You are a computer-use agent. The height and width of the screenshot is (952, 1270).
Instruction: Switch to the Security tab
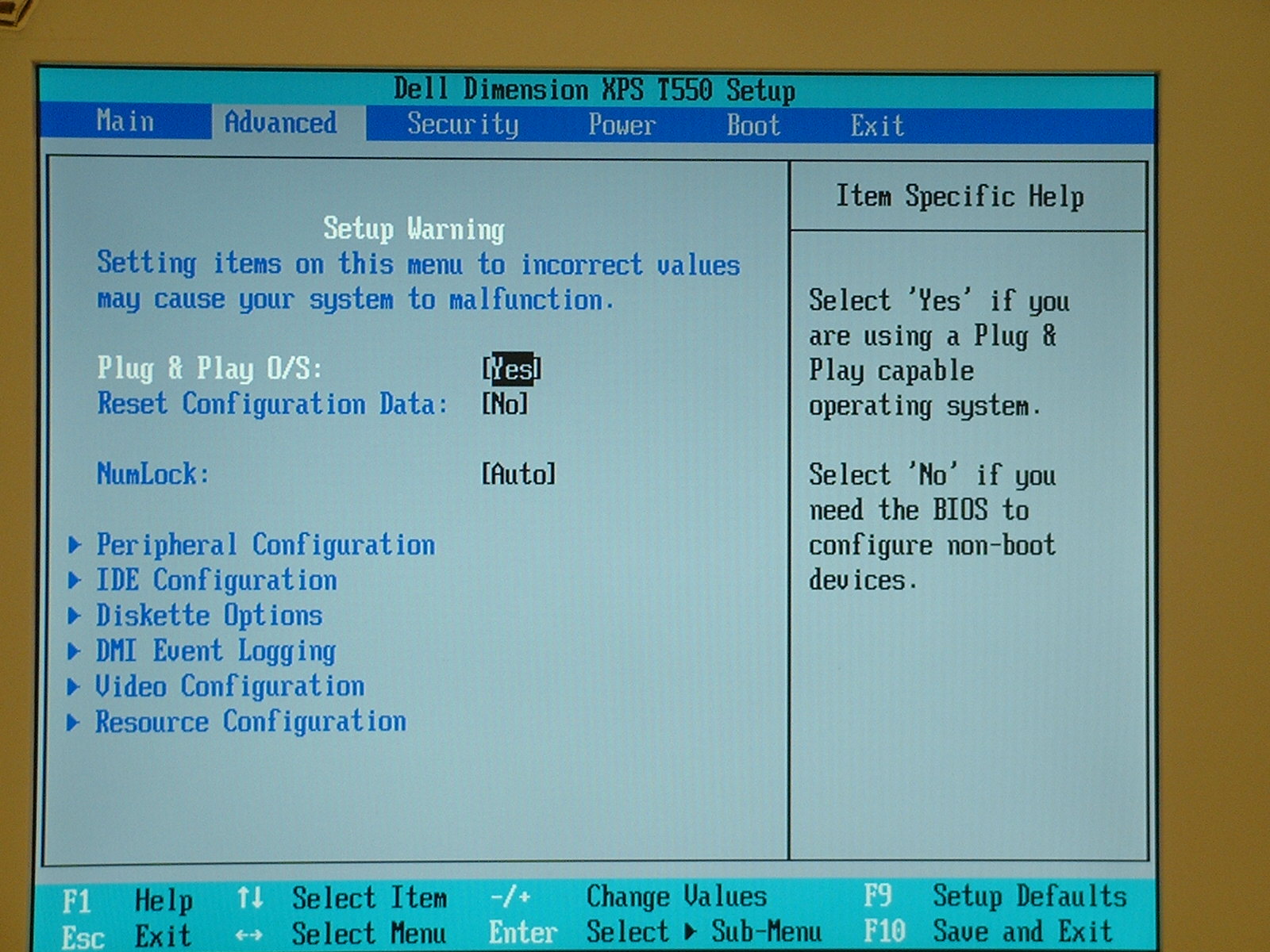tap(463, 125)
